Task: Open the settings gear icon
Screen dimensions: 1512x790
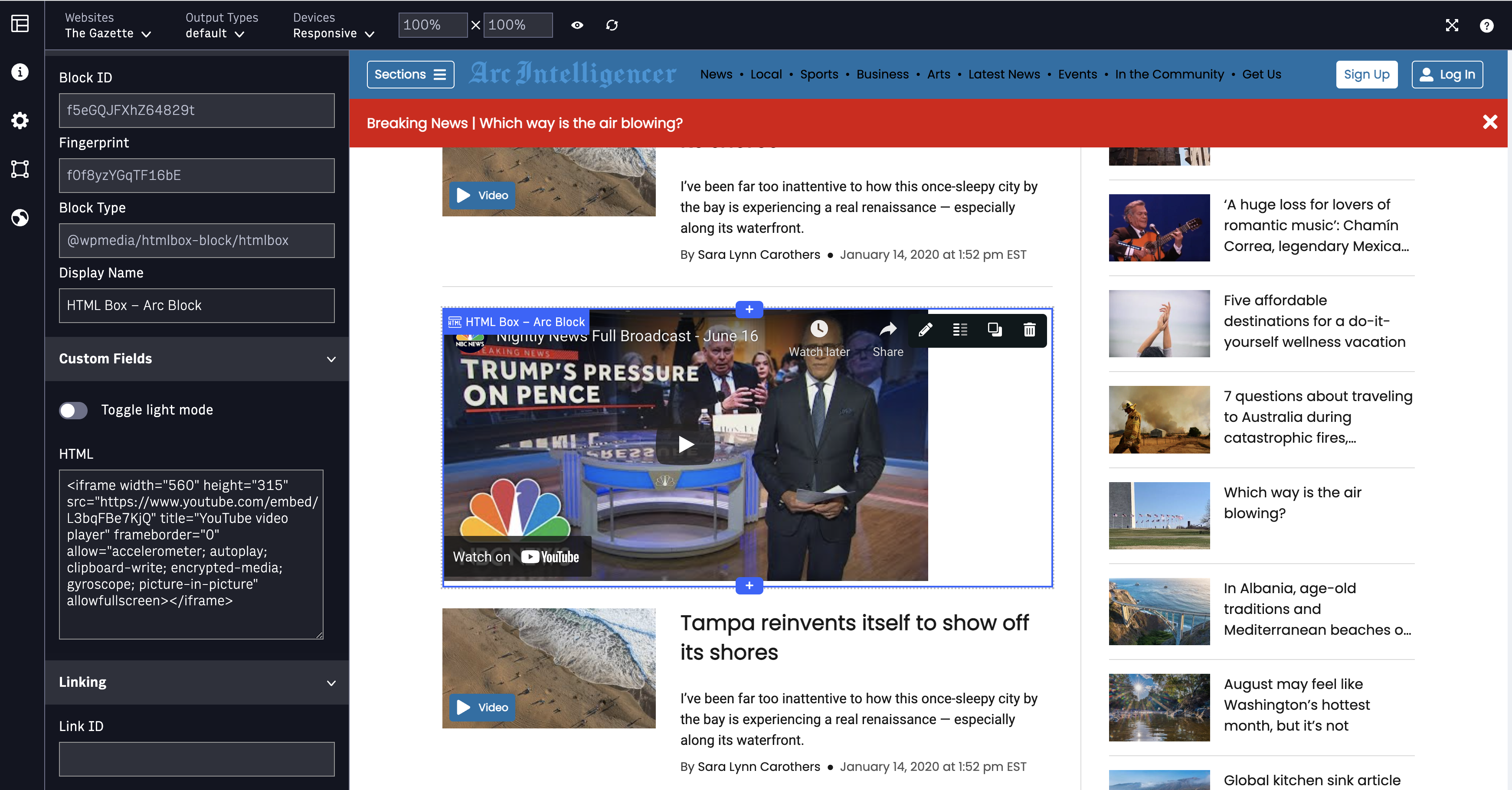Action: point(20,120)
